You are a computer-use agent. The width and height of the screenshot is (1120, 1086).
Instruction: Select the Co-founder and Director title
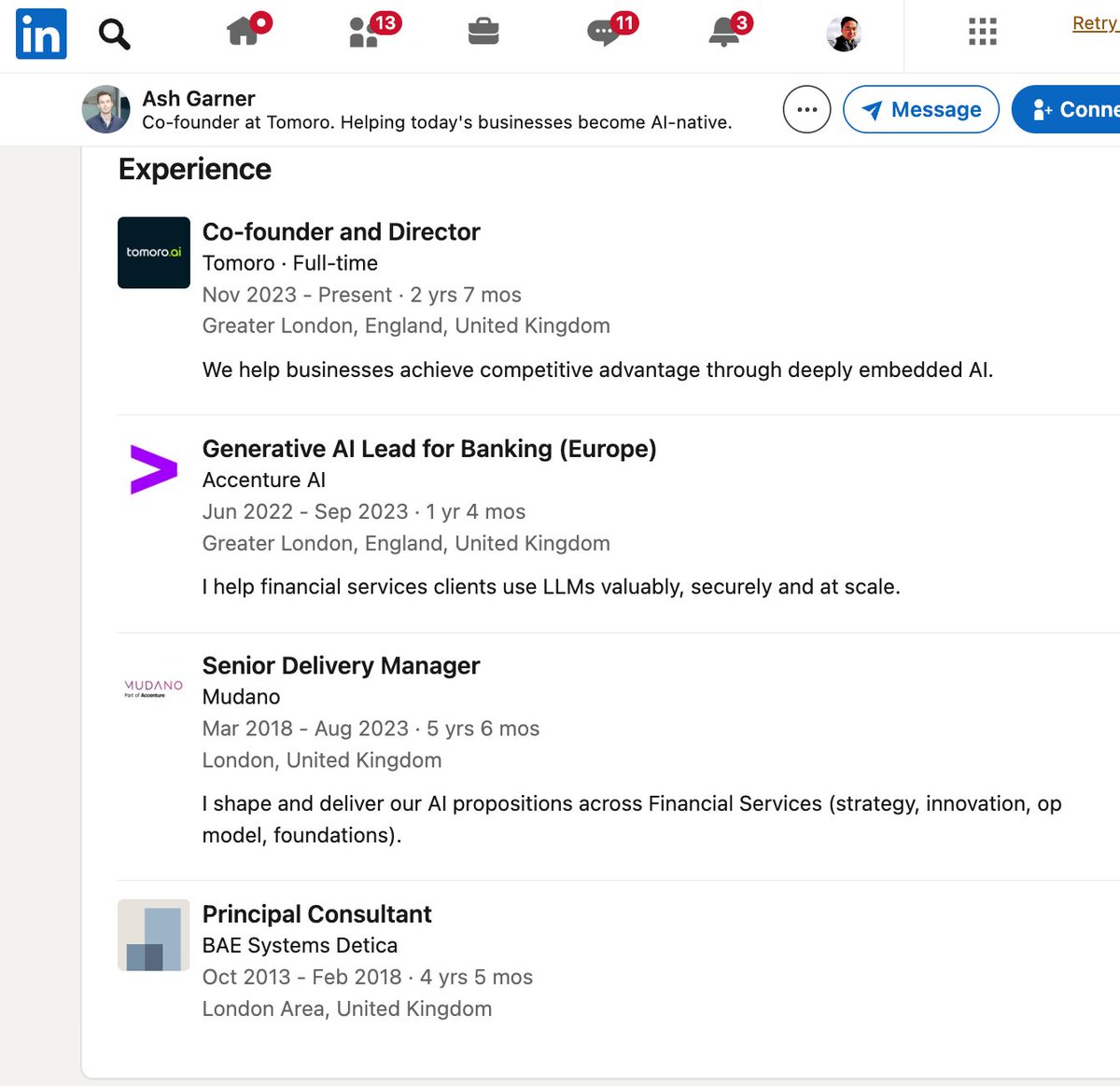click(342, 231)
